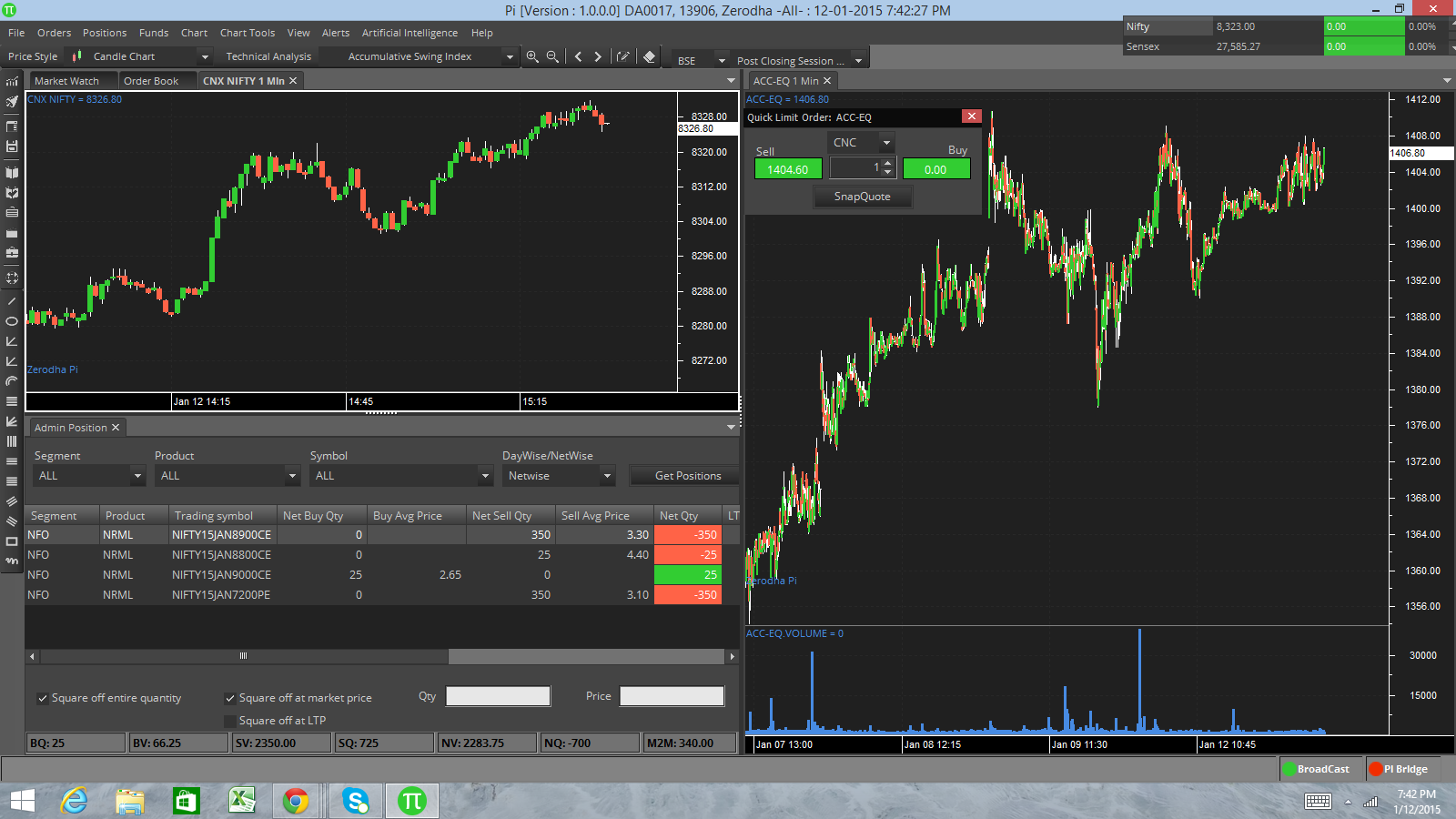Click the SnapQuote button
Screen dimensions: 1456x819
862,197
